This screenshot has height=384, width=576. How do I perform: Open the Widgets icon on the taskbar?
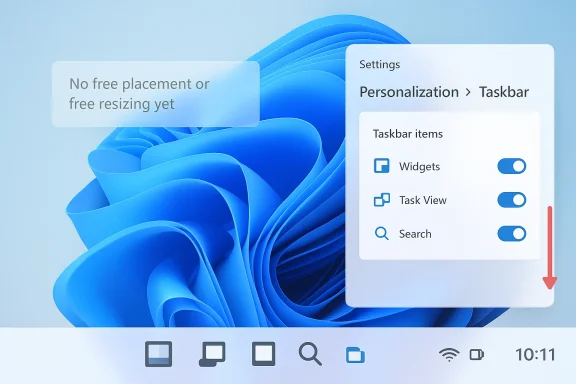[158, 354]
